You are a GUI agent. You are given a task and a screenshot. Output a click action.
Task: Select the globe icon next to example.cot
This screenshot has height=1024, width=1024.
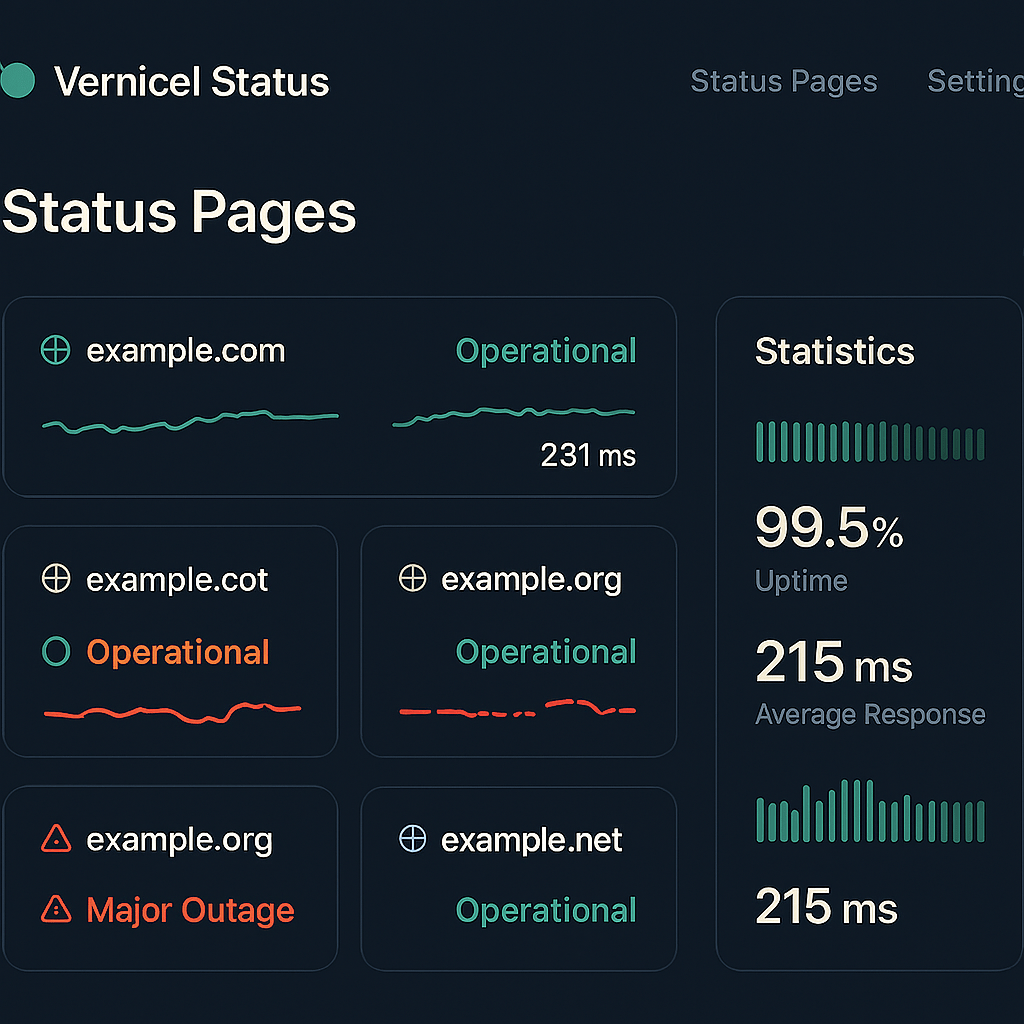(57, 578)
